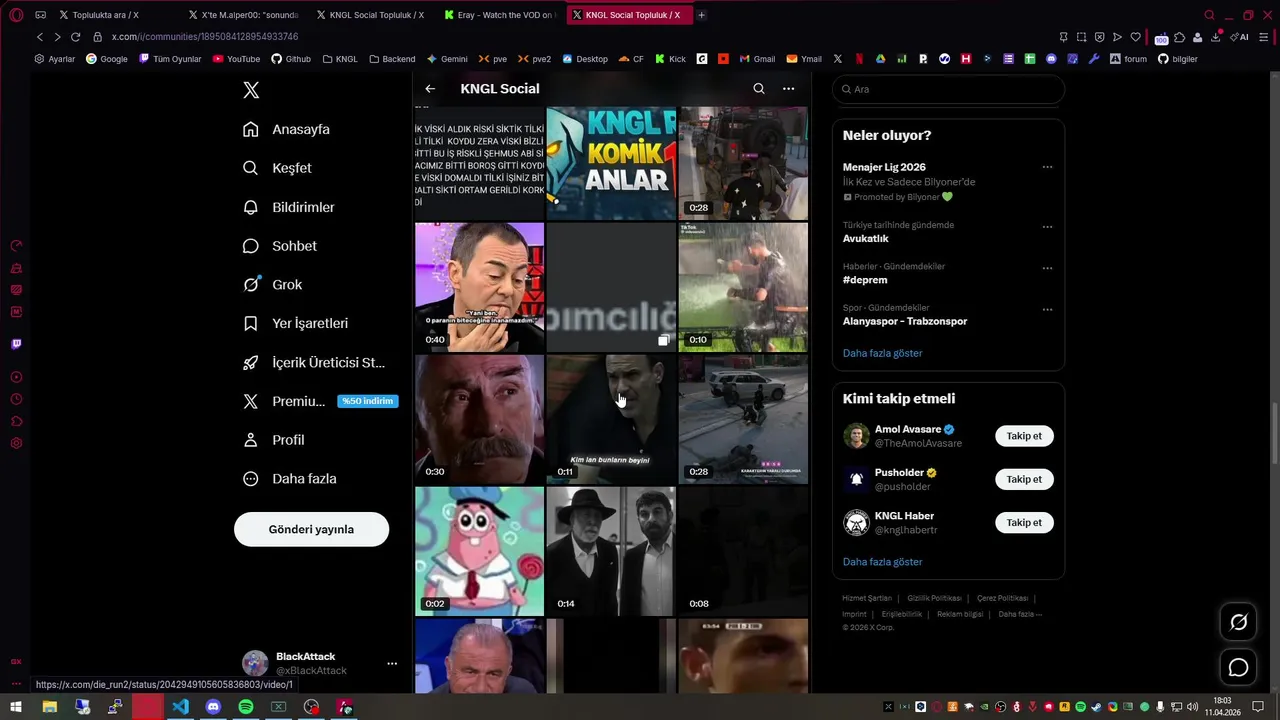Open floating Grok button
Viewport: 1280px width, 720px height.
click(1238, 623)
